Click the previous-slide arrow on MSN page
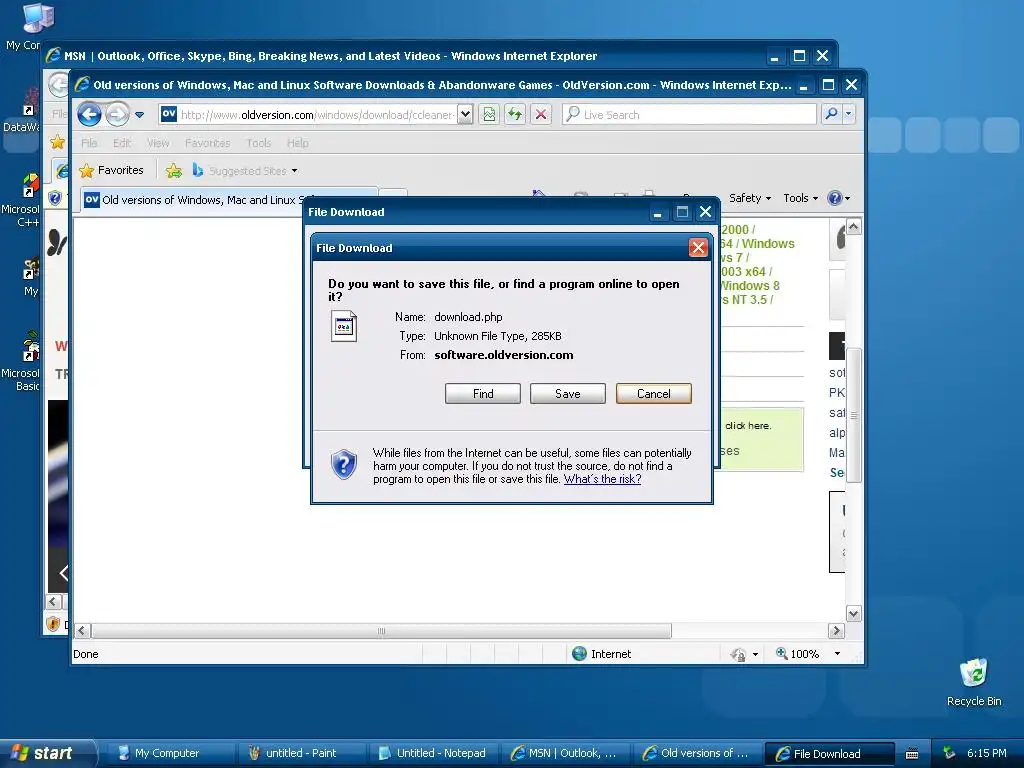 pyautogui.click(x=63, y=573)
